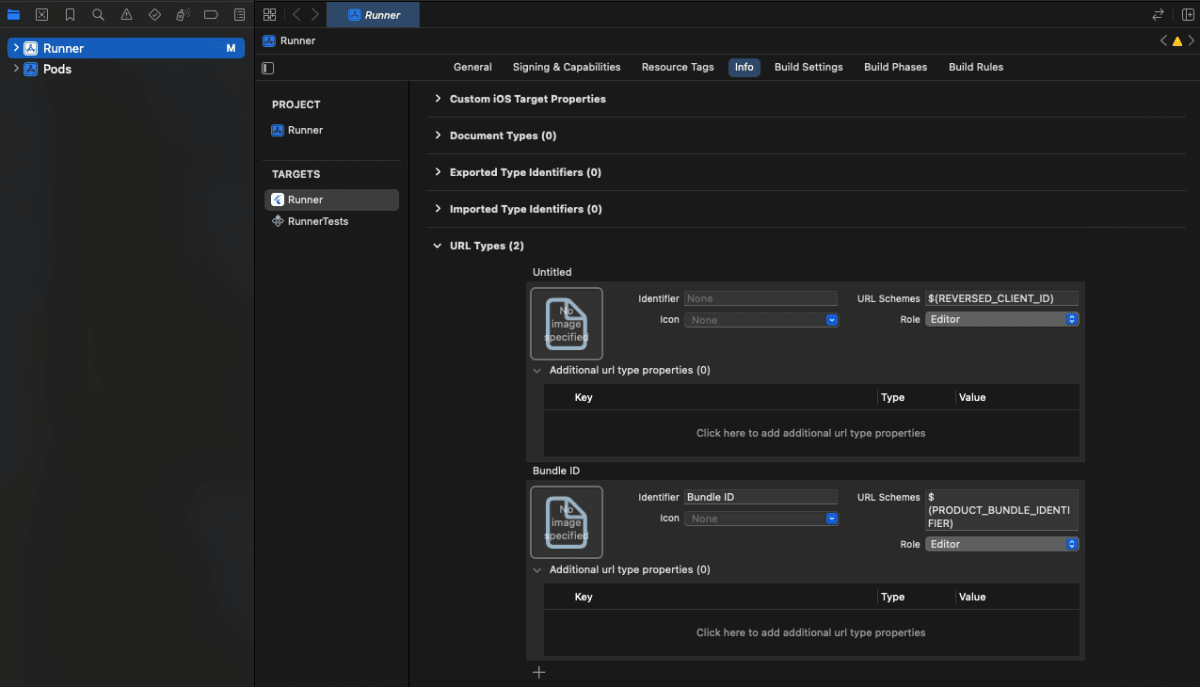Expand the Pods project in navigator

pyautogui.click(x=16, y=69)
